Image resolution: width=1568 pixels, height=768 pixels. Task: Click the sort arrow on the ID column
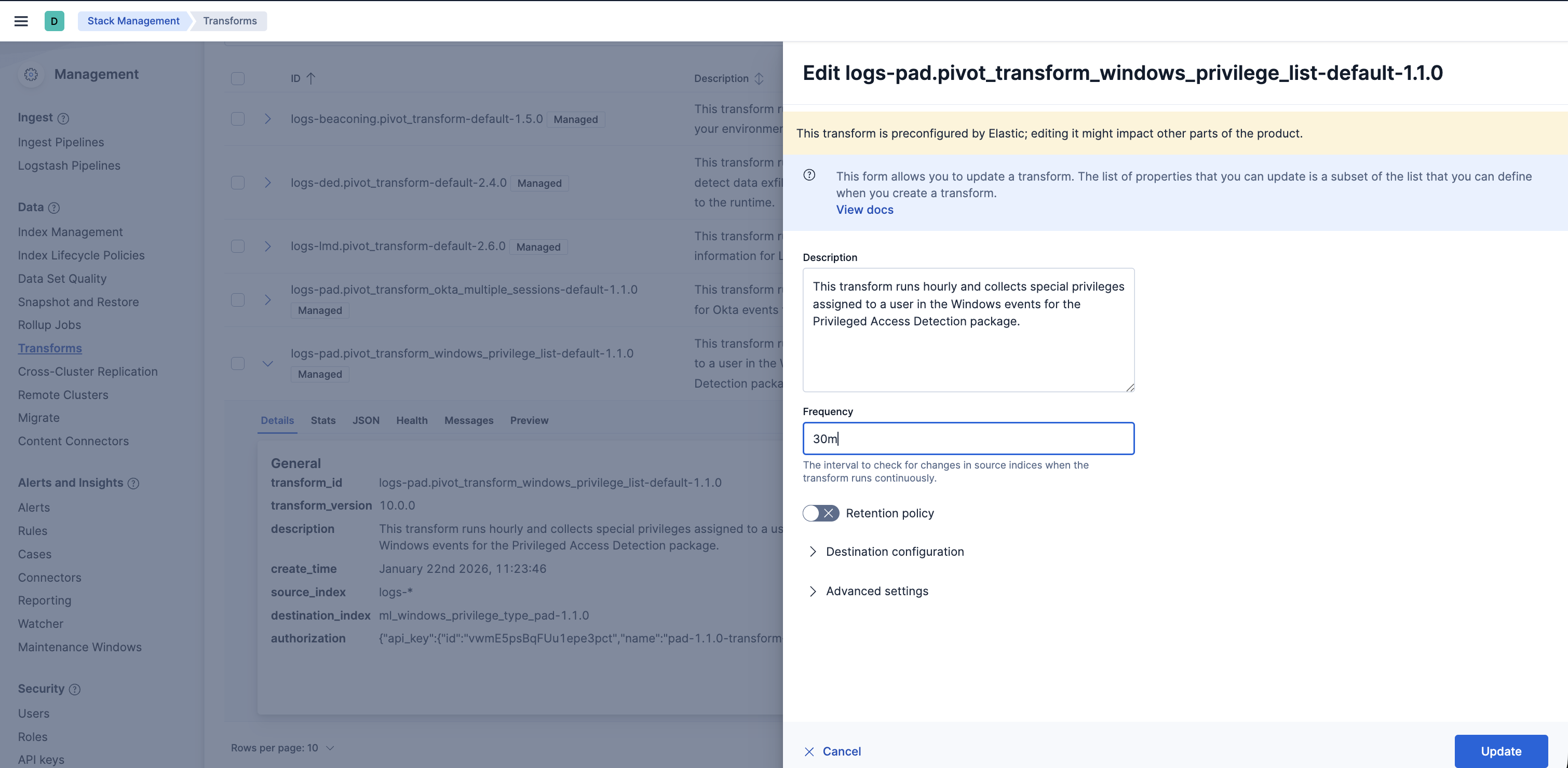tap(311, 78)
